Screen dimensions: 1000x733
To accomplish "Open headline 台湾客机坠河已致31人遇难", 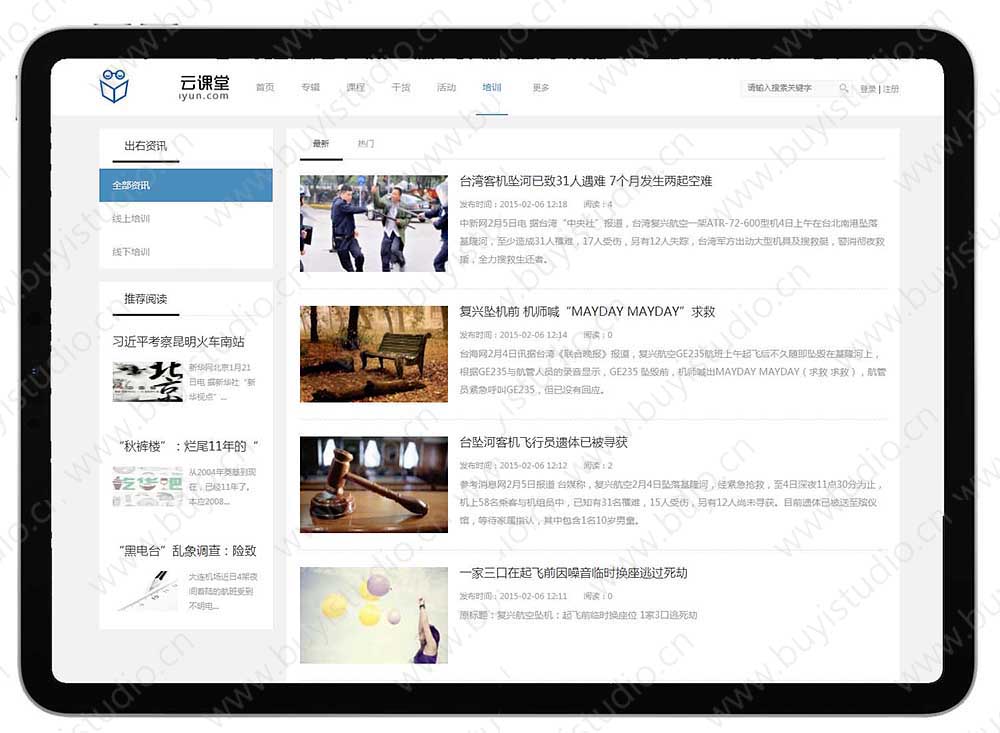I will click(585, 181).
